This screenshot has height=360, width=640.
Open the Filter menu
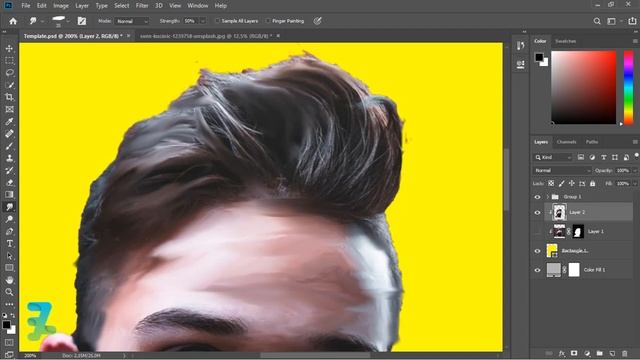click(142, 6)
